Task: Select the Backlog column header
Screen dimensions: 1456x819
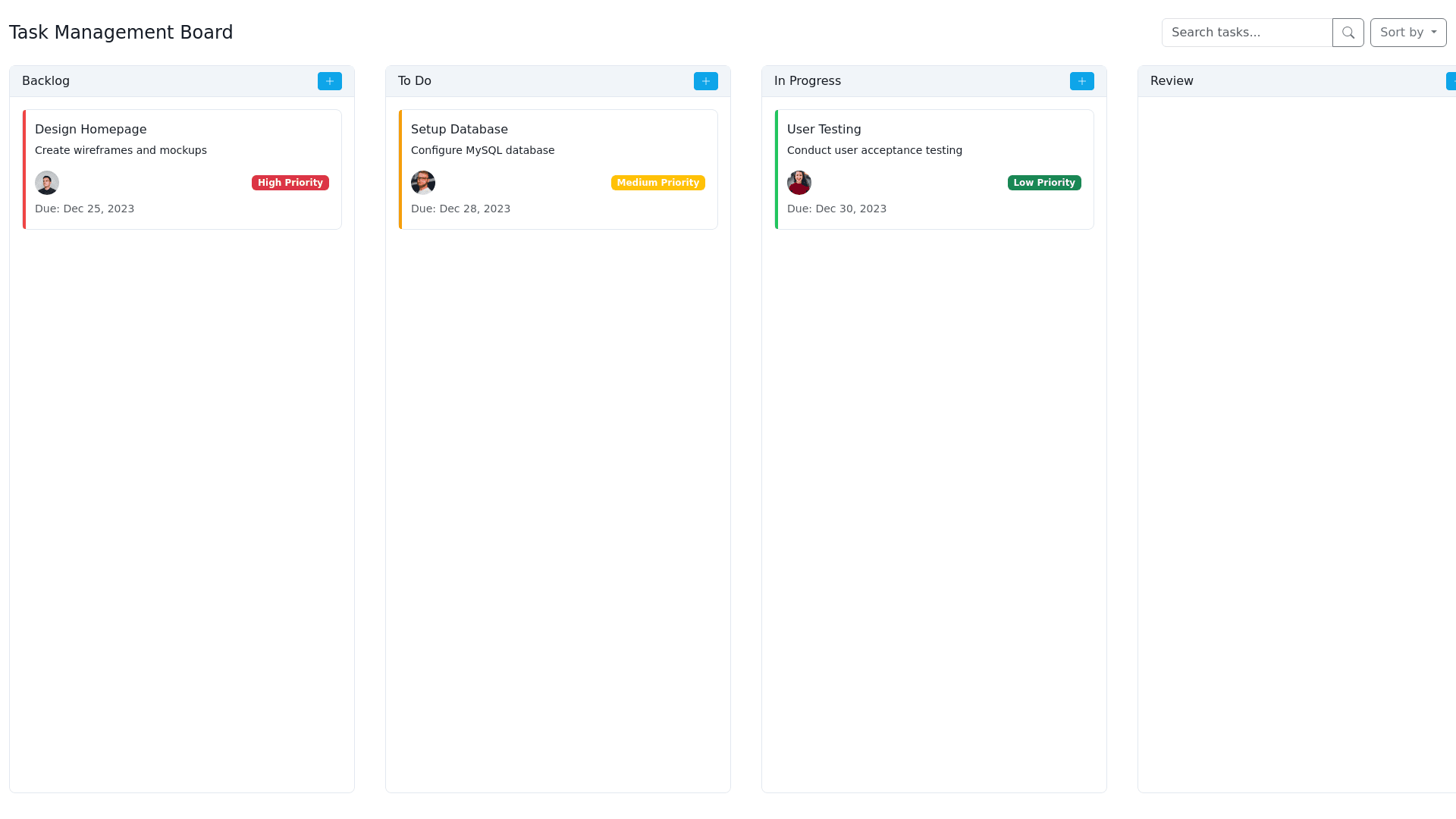Action: pyautogui.click(x=45, y=81)
